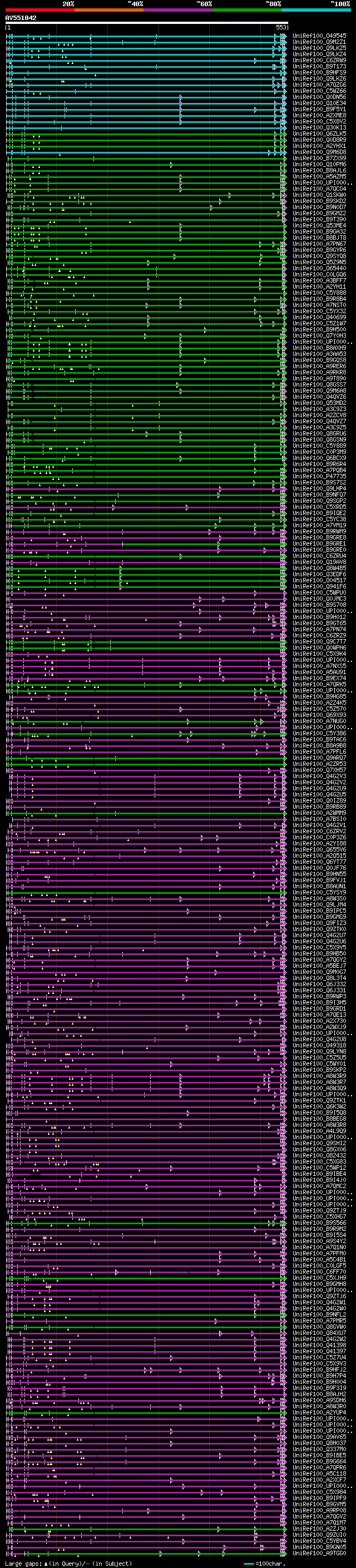This screenshot has height=1568, width=356.
Task: Click the UniRef100_A2YUP4 entry
Action: [319, 1412]
